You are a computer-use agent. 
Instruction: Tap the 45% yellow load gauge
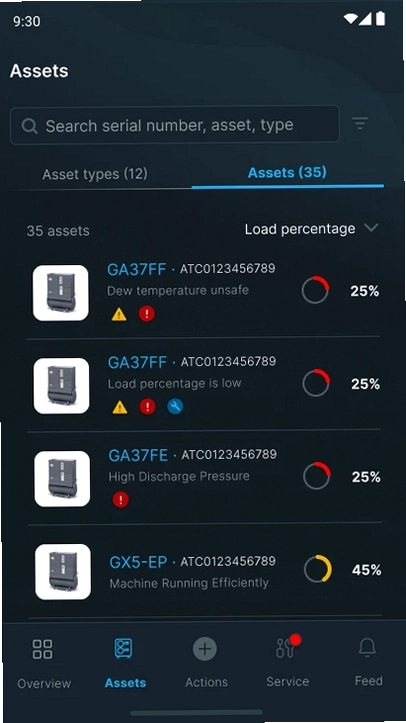tap(318, 569)
